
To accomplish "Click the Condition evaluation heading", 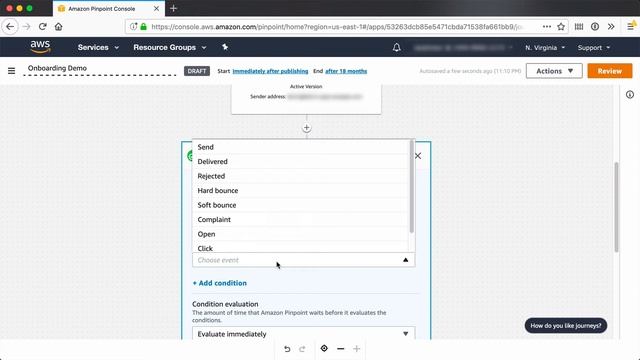I will click(225, 304).
